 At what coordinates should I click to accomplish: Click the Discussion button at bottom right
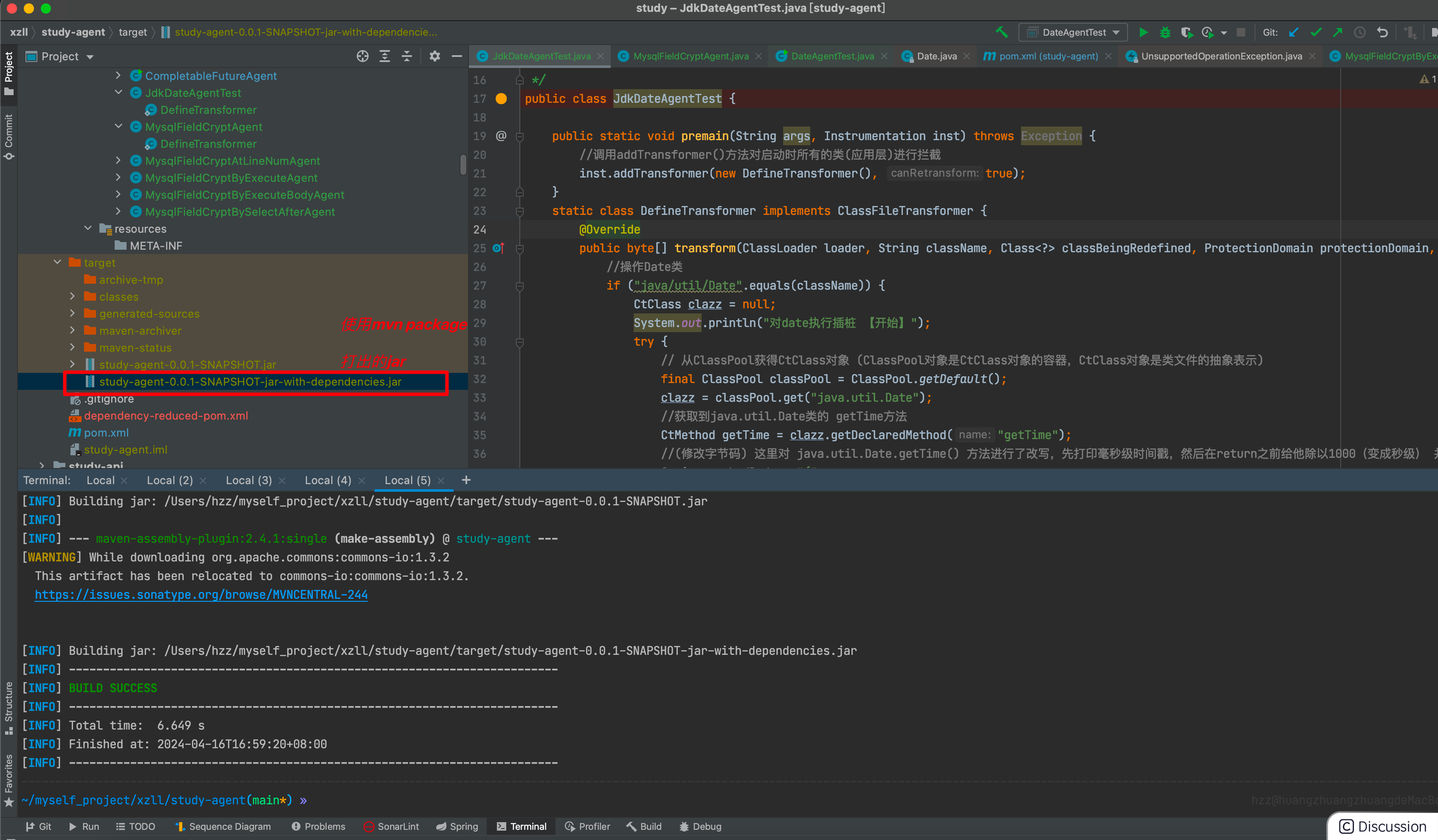[x=1383, y=826]
